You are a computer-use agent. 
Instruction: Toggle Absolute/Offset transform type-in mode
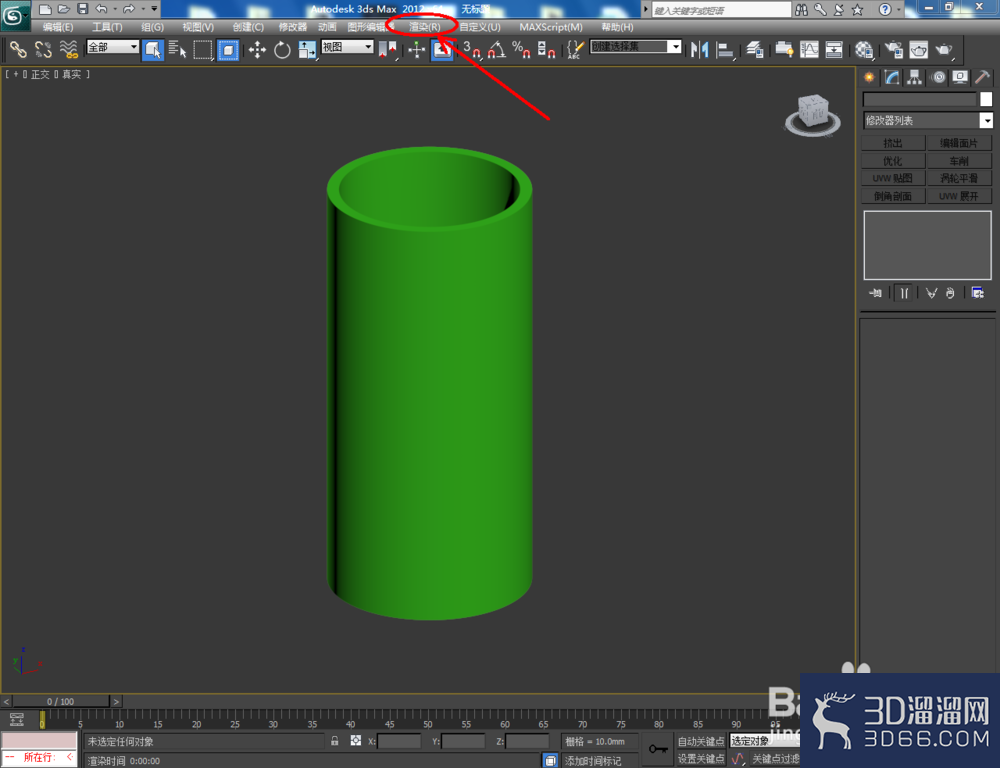(x=356, y=741)
